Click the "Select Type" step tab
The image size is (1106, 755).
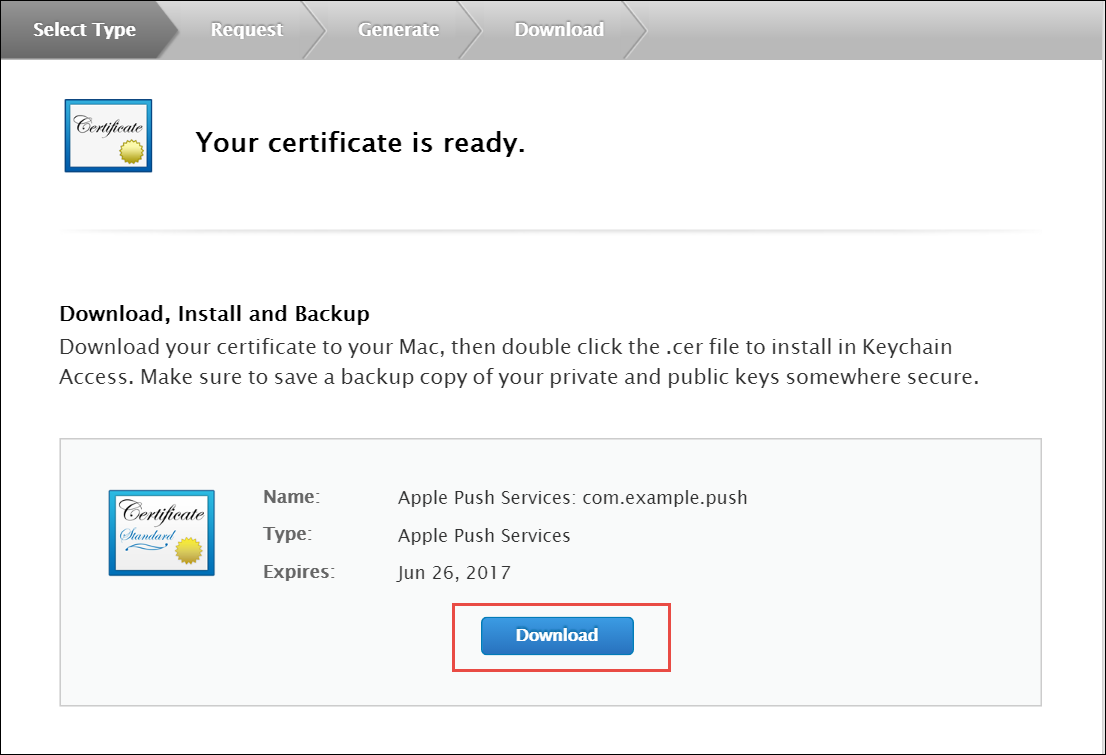(x=84, y=30)
